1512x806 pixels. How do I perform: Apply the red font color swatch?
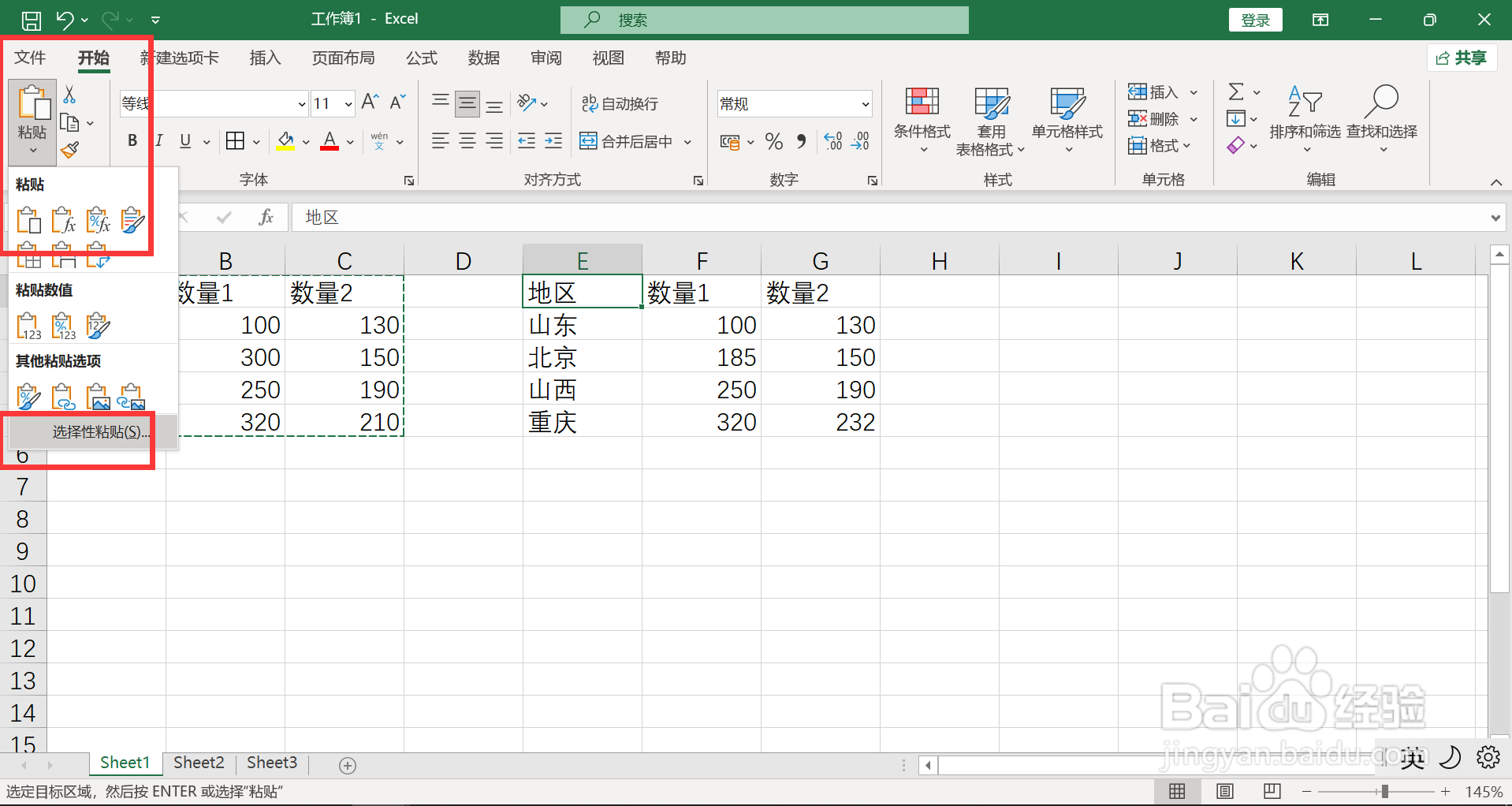pyautogui.click(x=330, y=142)
